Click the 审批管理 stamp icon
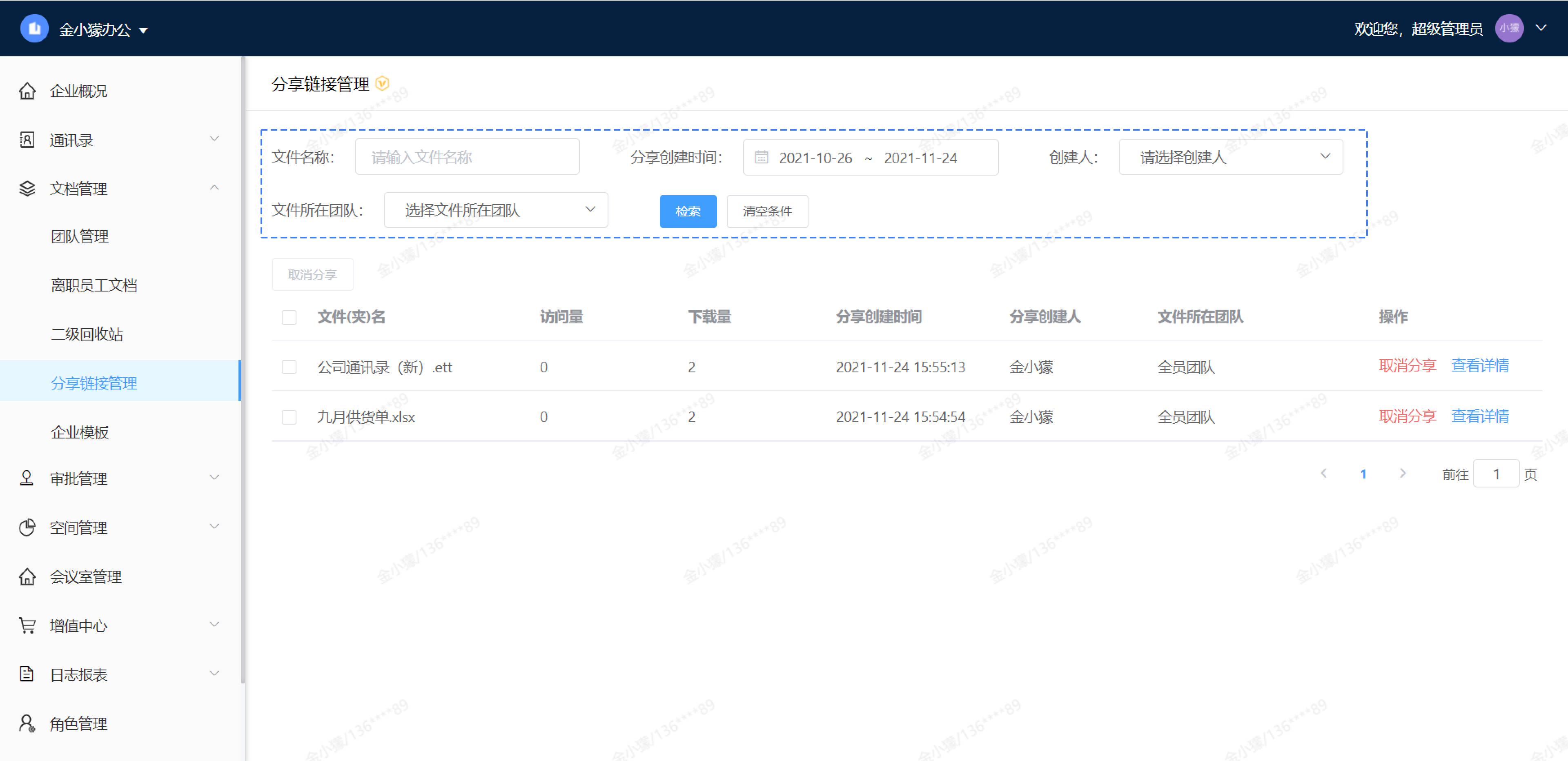The width and height of the screenshot is (1568, 761). (27, 478)
